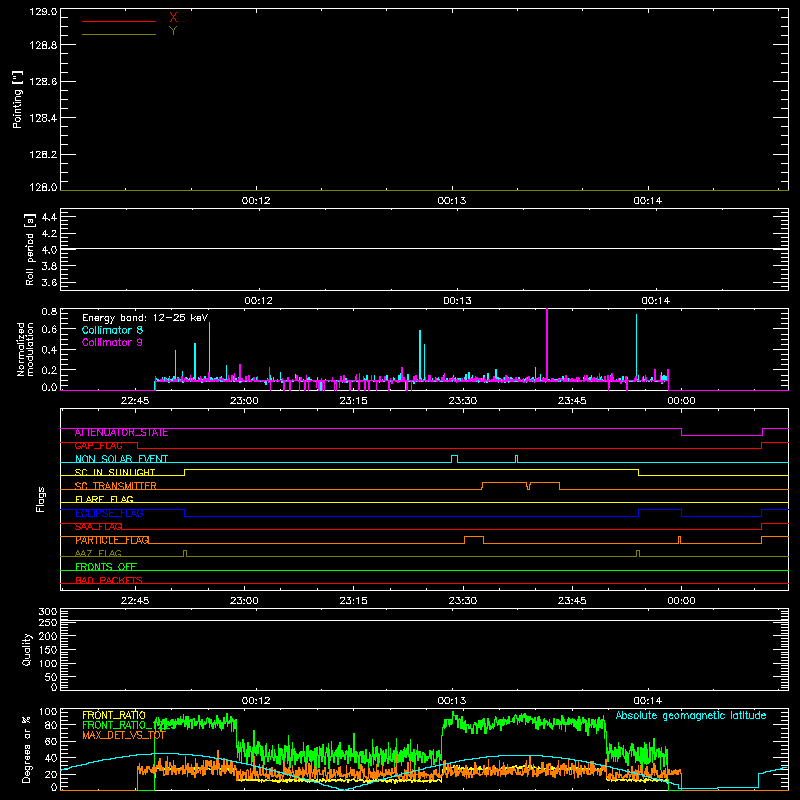Click the cyan Collimator 8 legend entry
The height and width of the screenshot is (800, 800).
coord(112,330)
